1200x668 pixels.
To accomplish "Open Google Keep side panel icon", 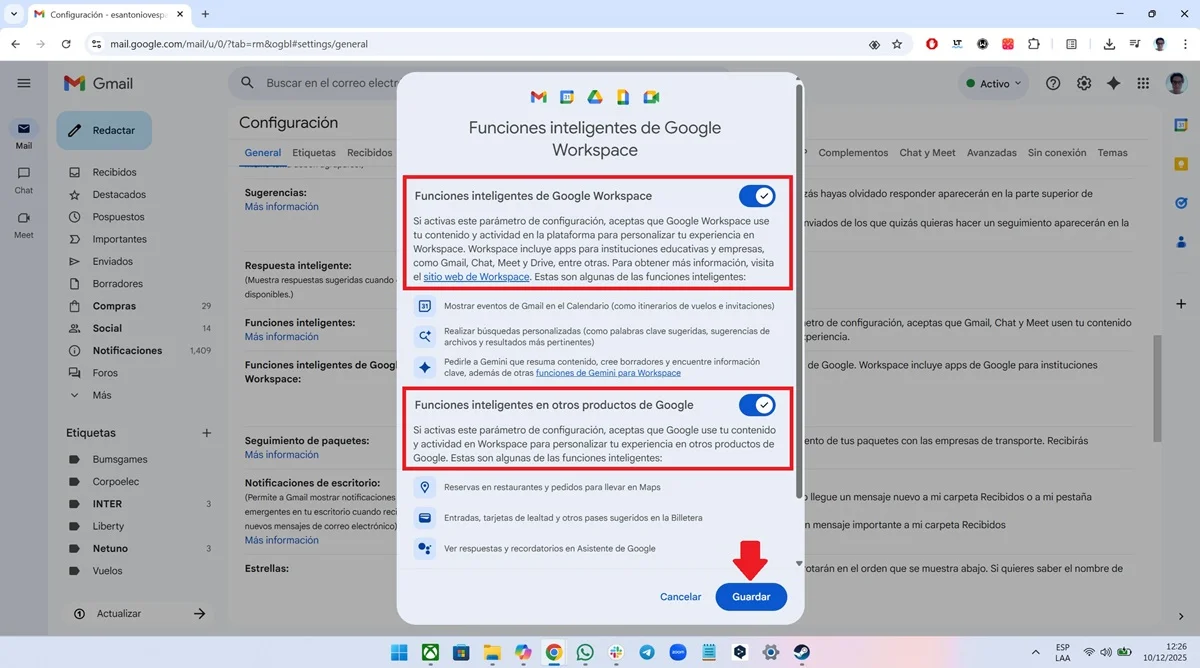I will pos(1181,164).
